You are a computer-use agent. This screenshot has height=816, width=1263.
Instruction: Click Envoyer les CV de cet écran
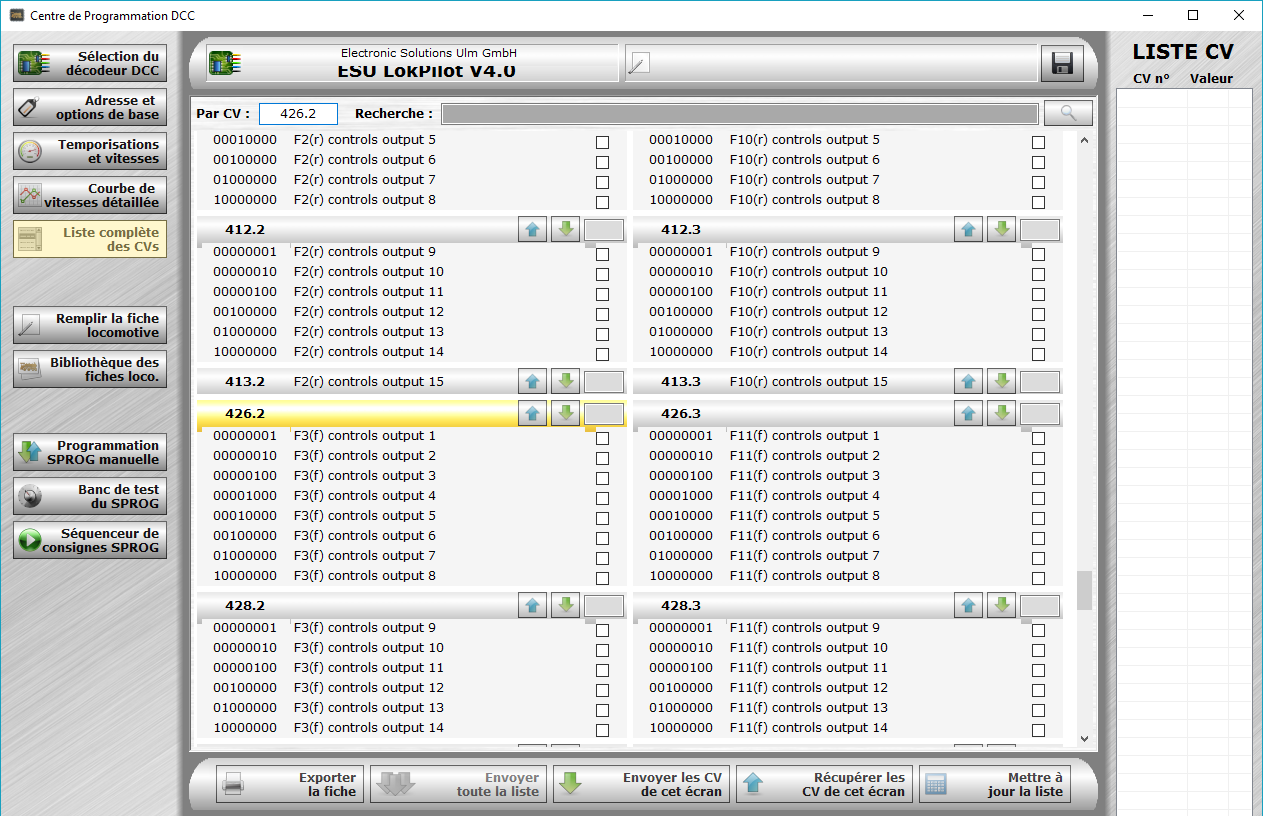click(x=642, y=785)
